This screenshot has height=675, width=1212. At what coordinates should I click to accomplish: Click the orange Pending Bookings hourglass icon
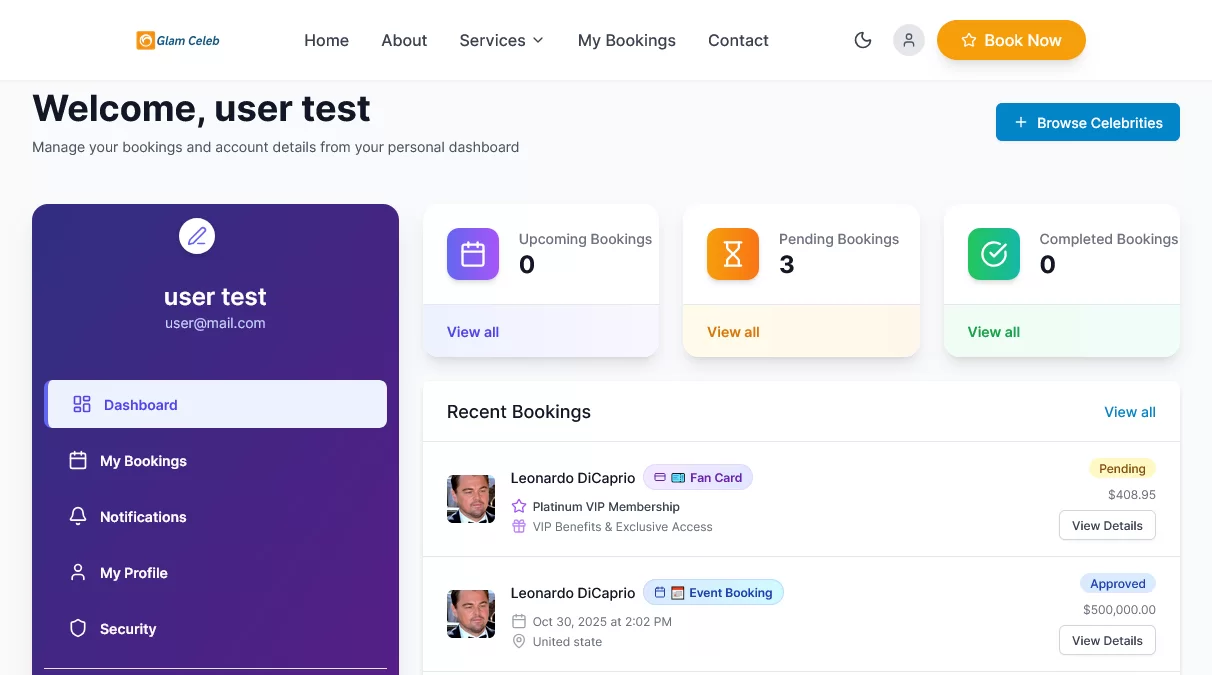click(733, 254)
